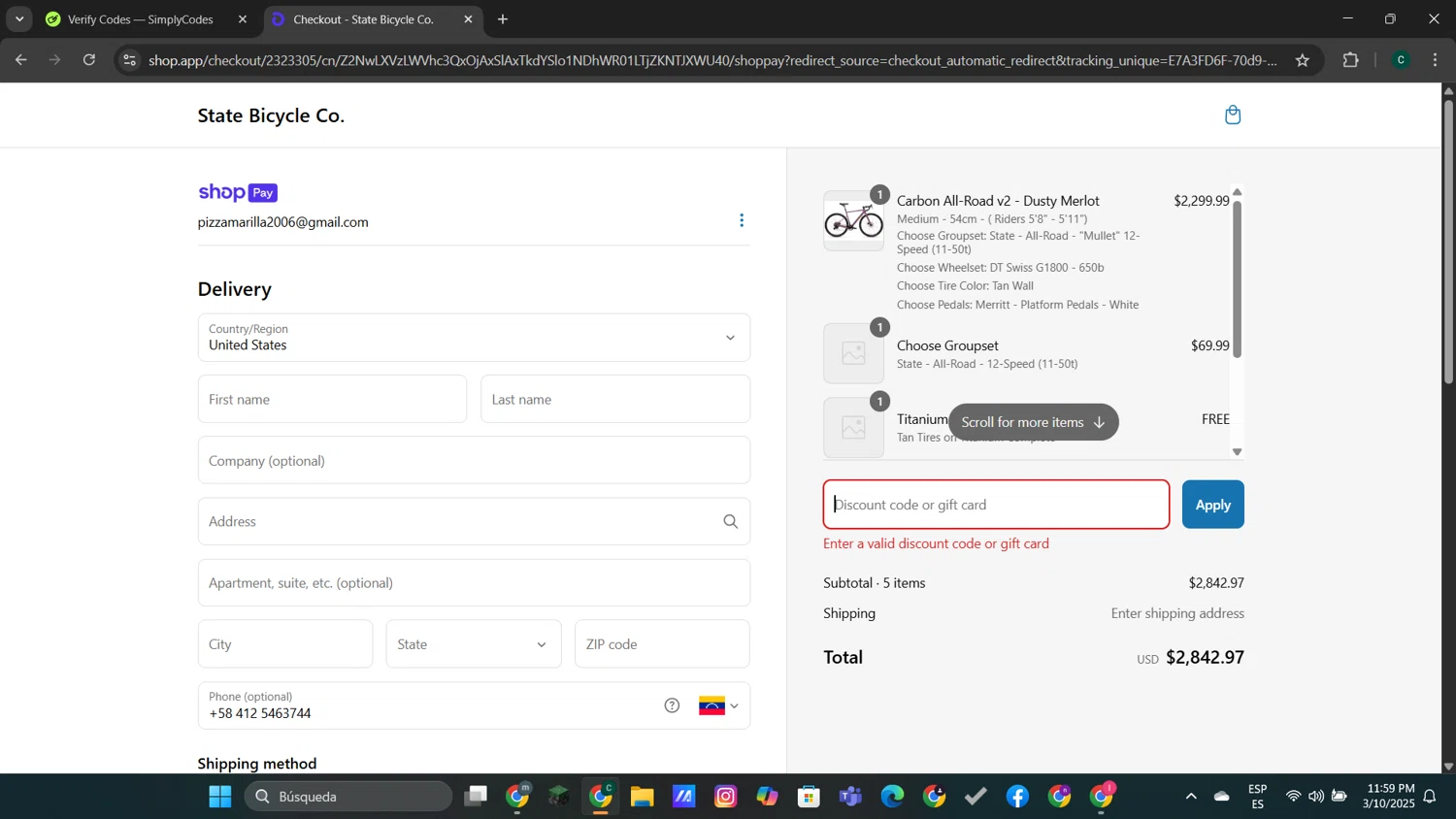Select the Checkout - State Bicycle Co. tab

(363, 19)
